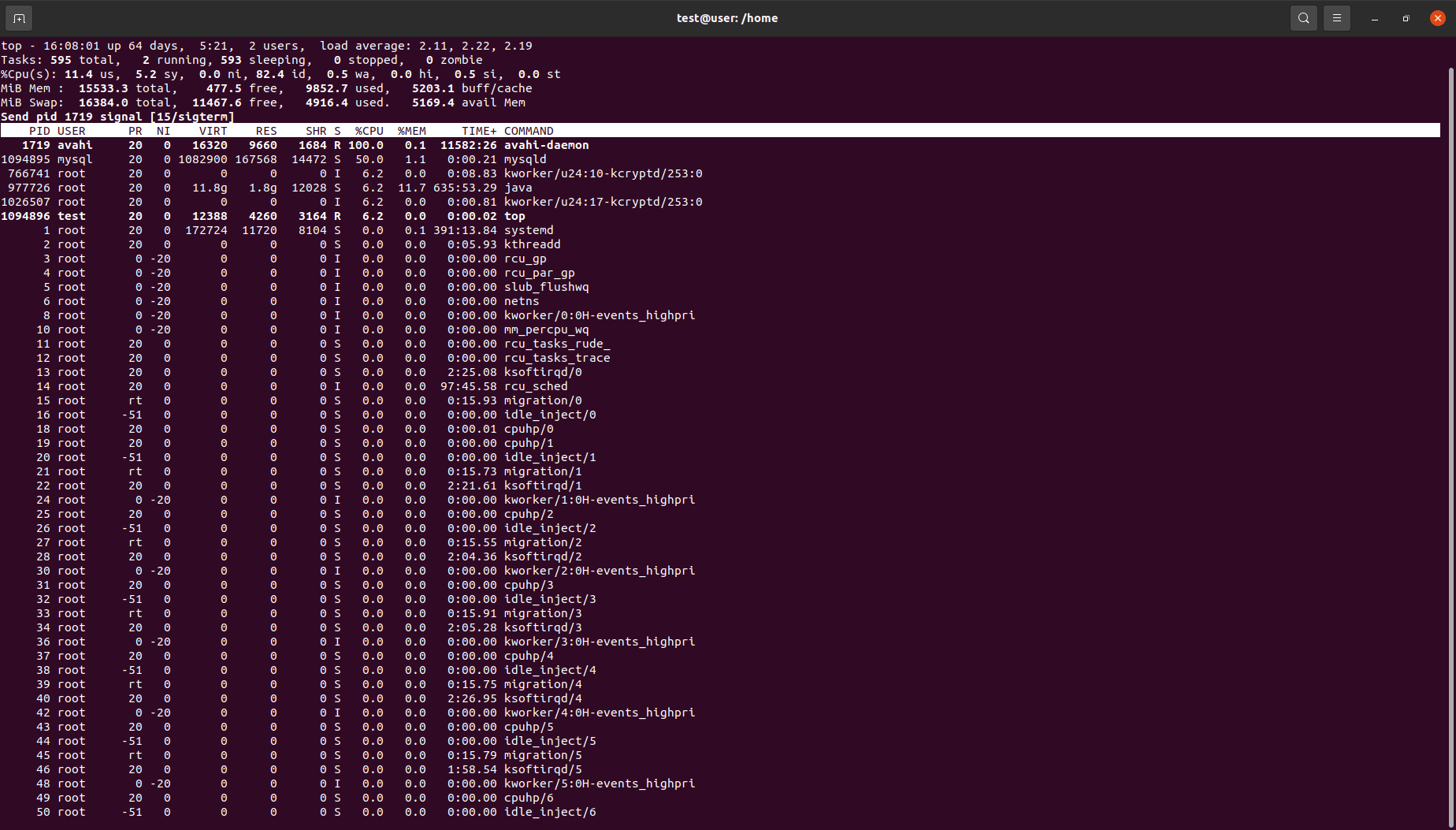
Task: Click the Tasks 595 total text
Action: click(x=60, y=60)
